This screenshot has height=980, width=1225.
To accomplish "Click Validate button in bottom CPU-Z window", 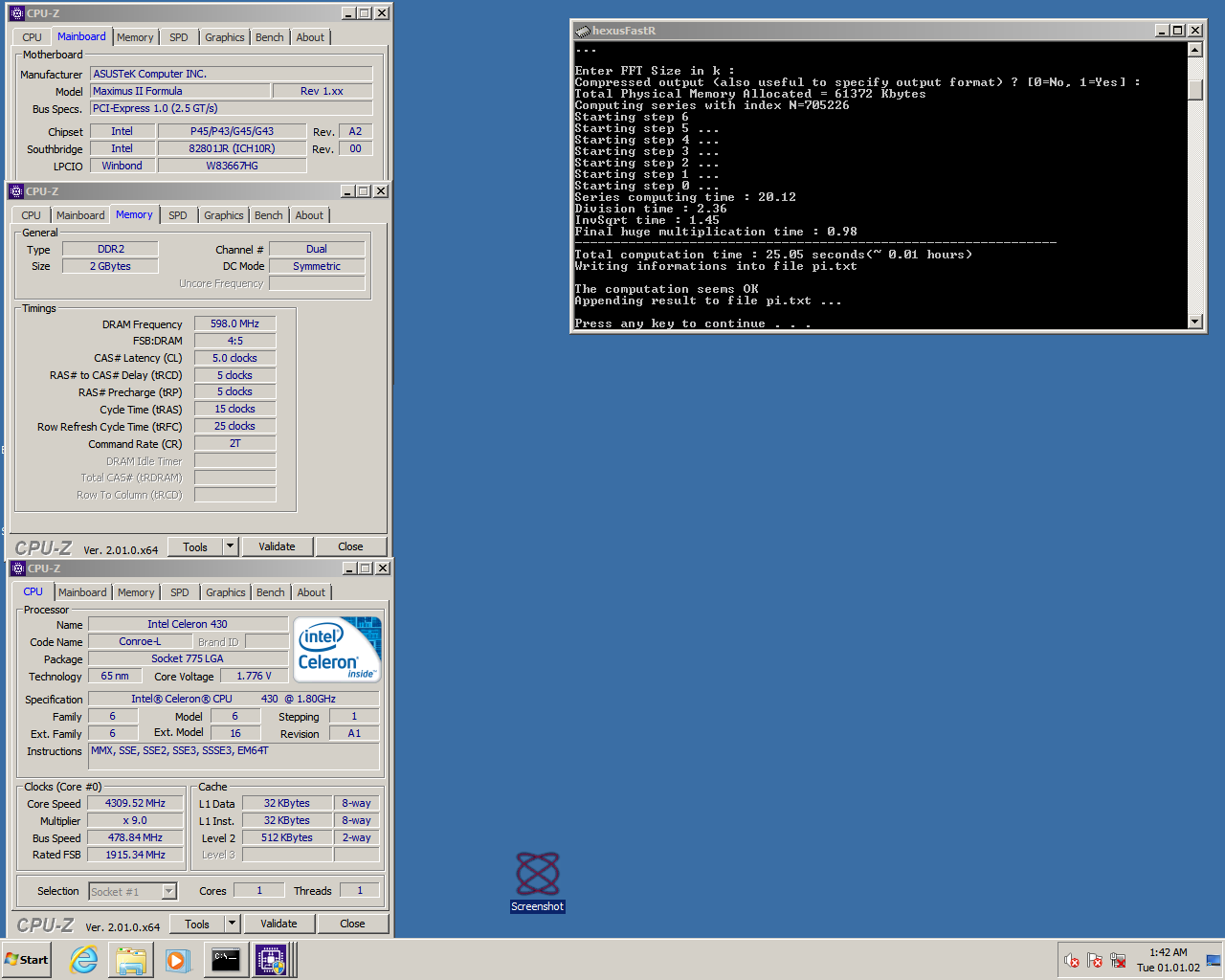I will 278,924.
